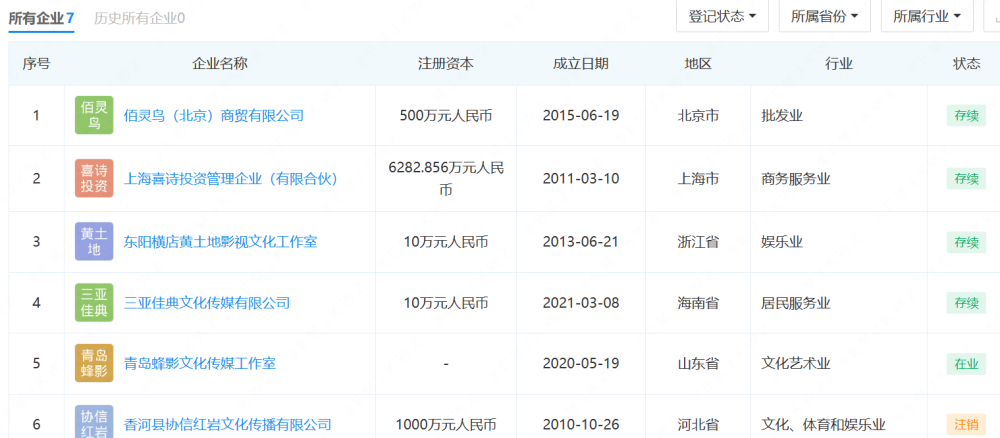The width and height of the screenshot is (1000, 438).
Task: Open 香河县协信红岩文化传播有限公司 link
Action: [227, 424]
